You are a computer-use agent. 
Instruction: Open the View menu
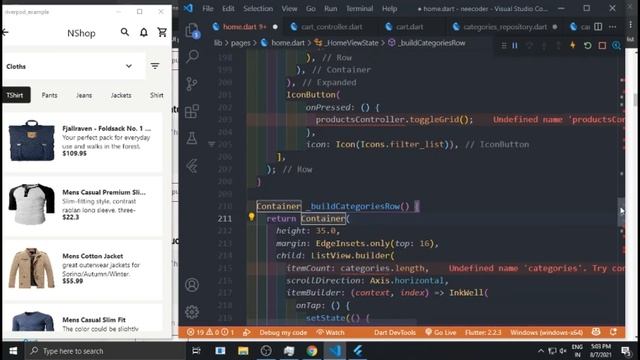(x=289, y=9)
